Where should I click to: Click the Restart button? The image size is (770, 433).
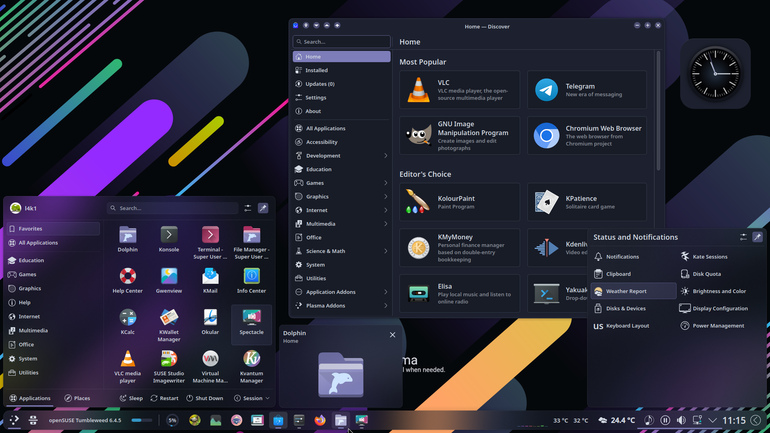[x=165, y=398]
